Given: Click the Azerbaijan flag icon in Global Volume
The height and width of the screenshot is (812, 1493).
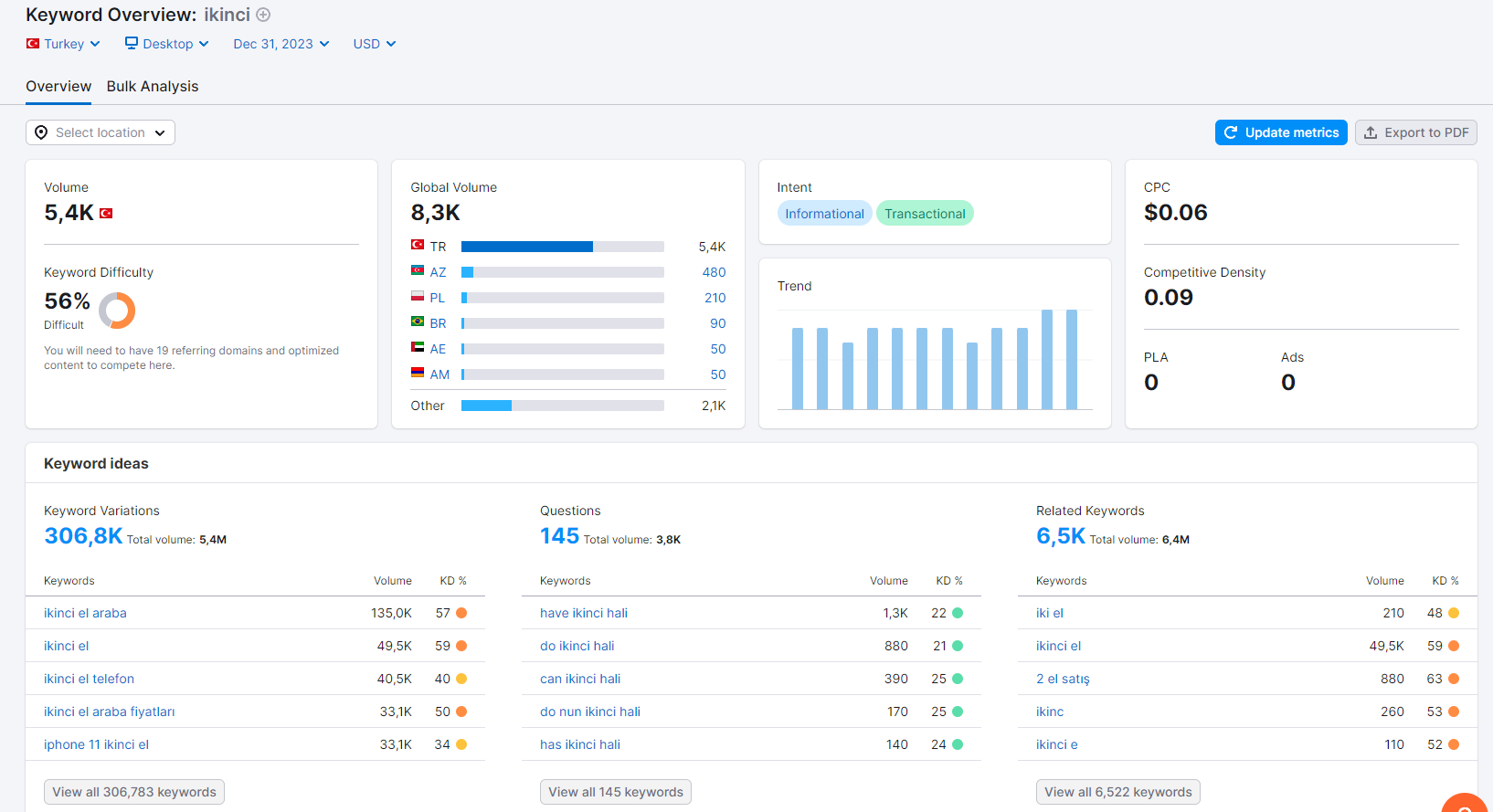Looking at the screenshot, I should coord(418,271).
